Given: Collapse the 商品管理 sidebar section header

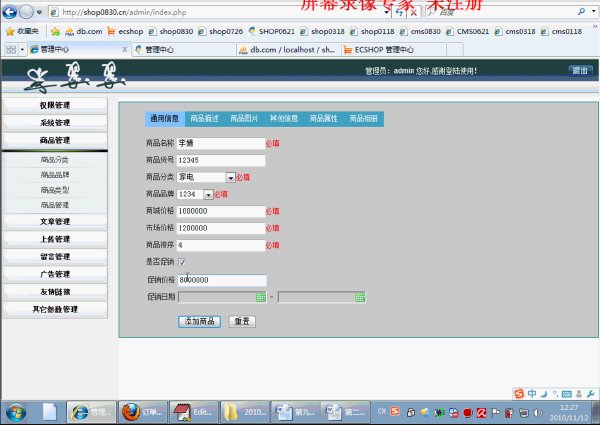Looking at the screenshot, I should [55, 140].
